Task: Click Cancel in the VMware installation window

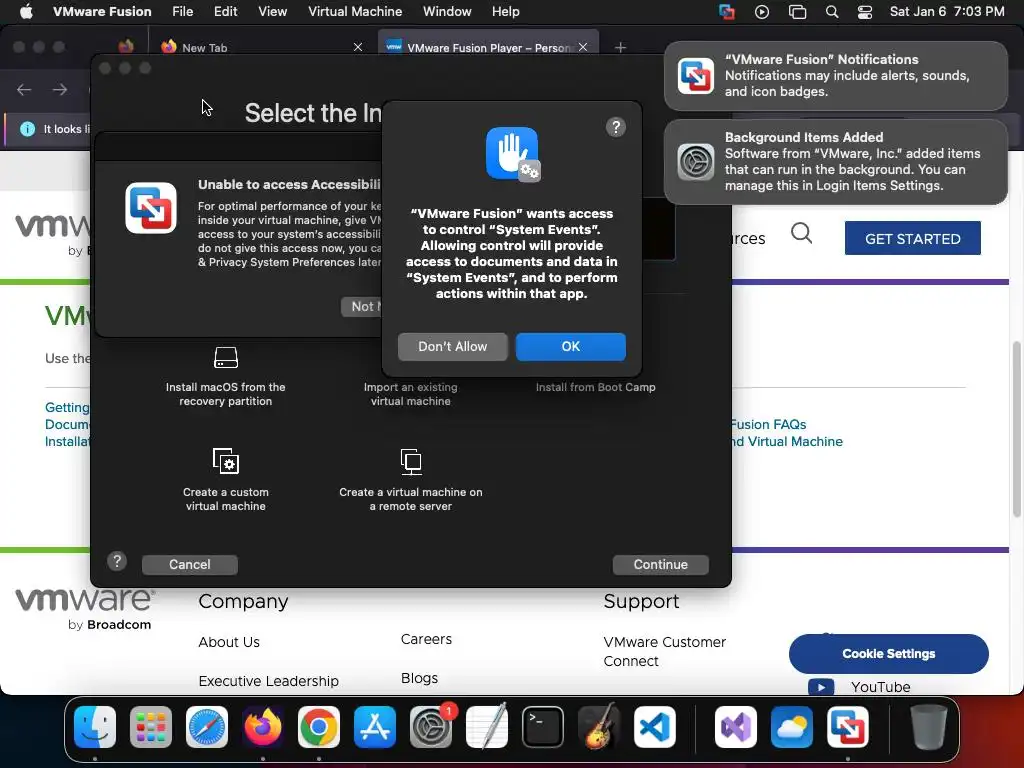Action: (189, 564)
